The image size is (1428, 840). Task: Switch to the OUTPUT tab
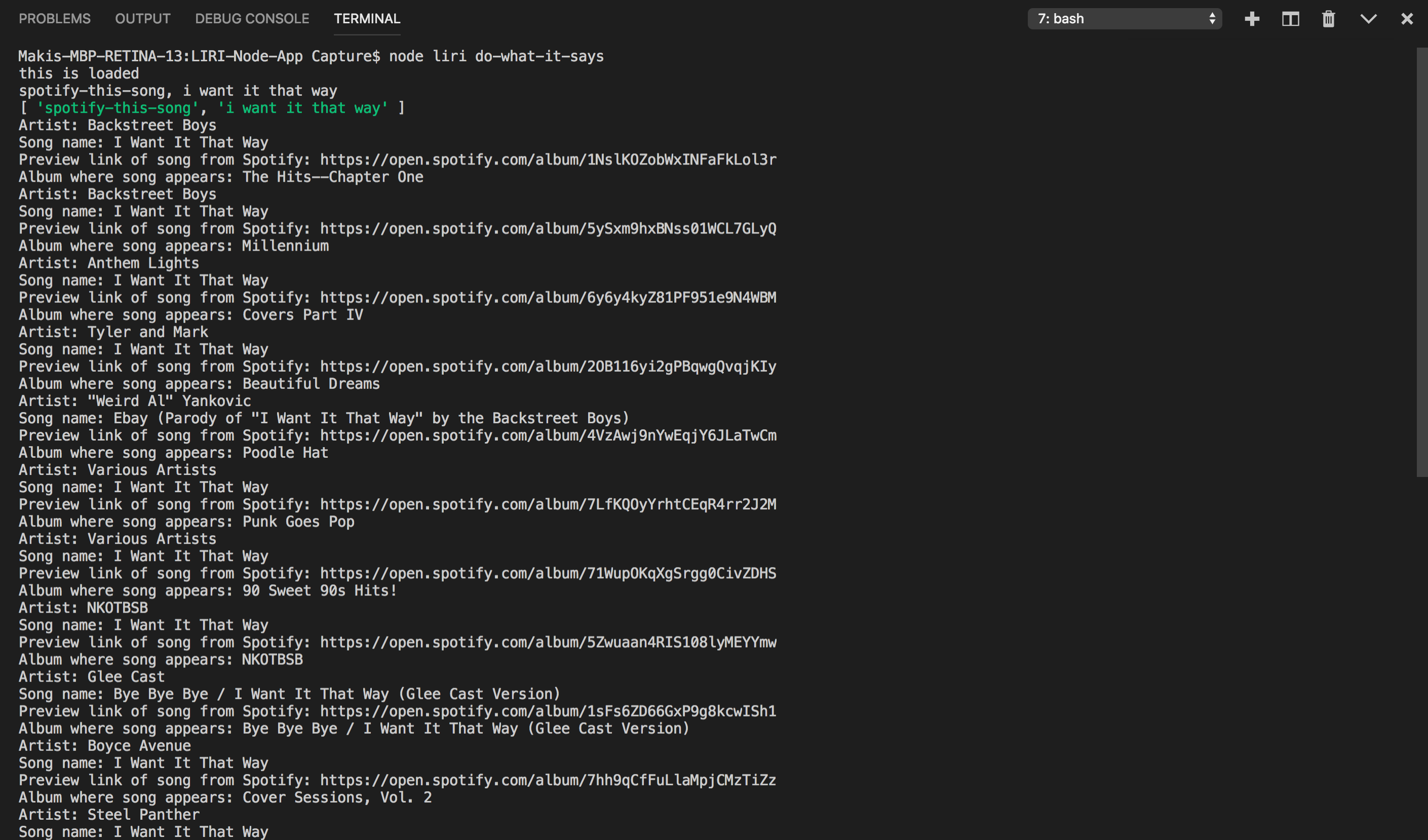[143, 19]
